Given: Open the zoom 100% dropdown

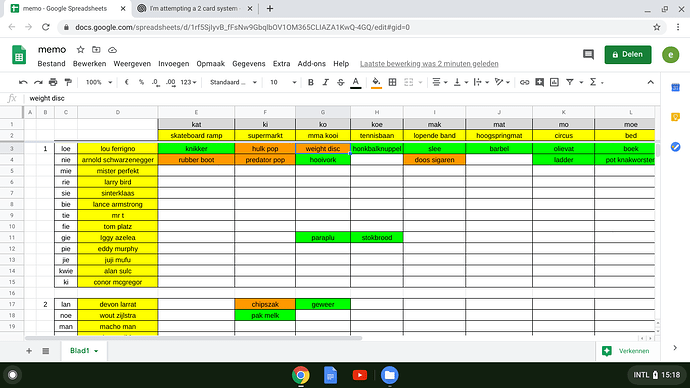Looking at the screenshot, I should tap(99, 82).
